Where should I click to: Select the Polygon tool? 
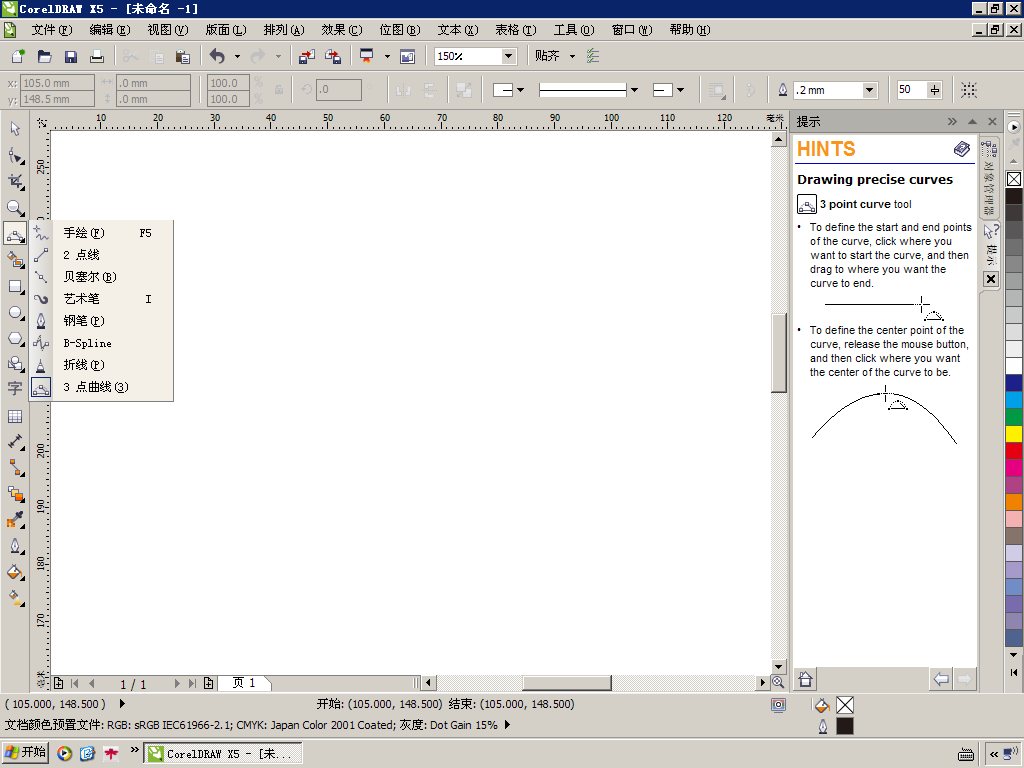point(15,338)
